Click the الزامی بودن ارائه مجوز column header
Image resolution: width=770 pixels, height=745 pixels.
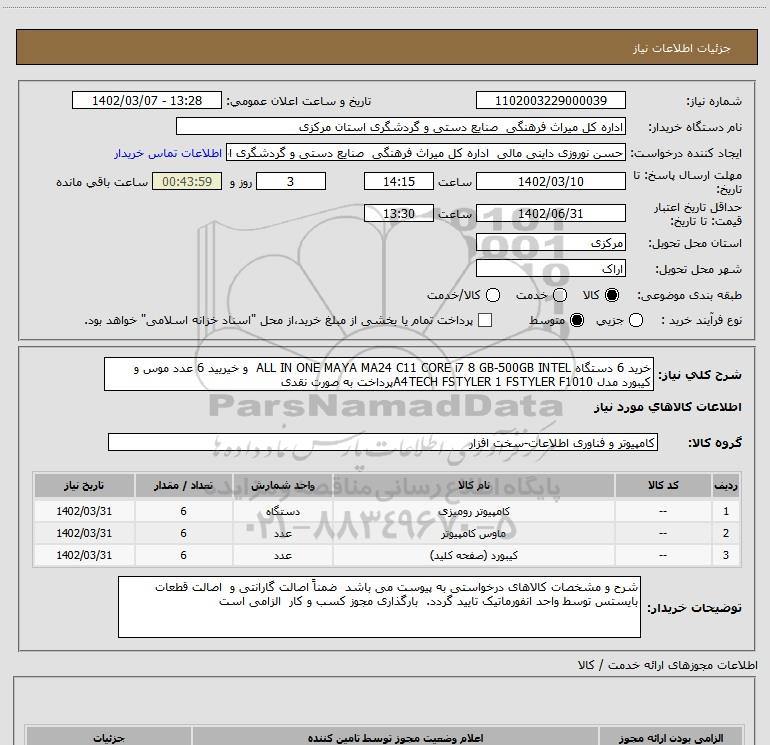pyautogui.click(x=670, y=738)
